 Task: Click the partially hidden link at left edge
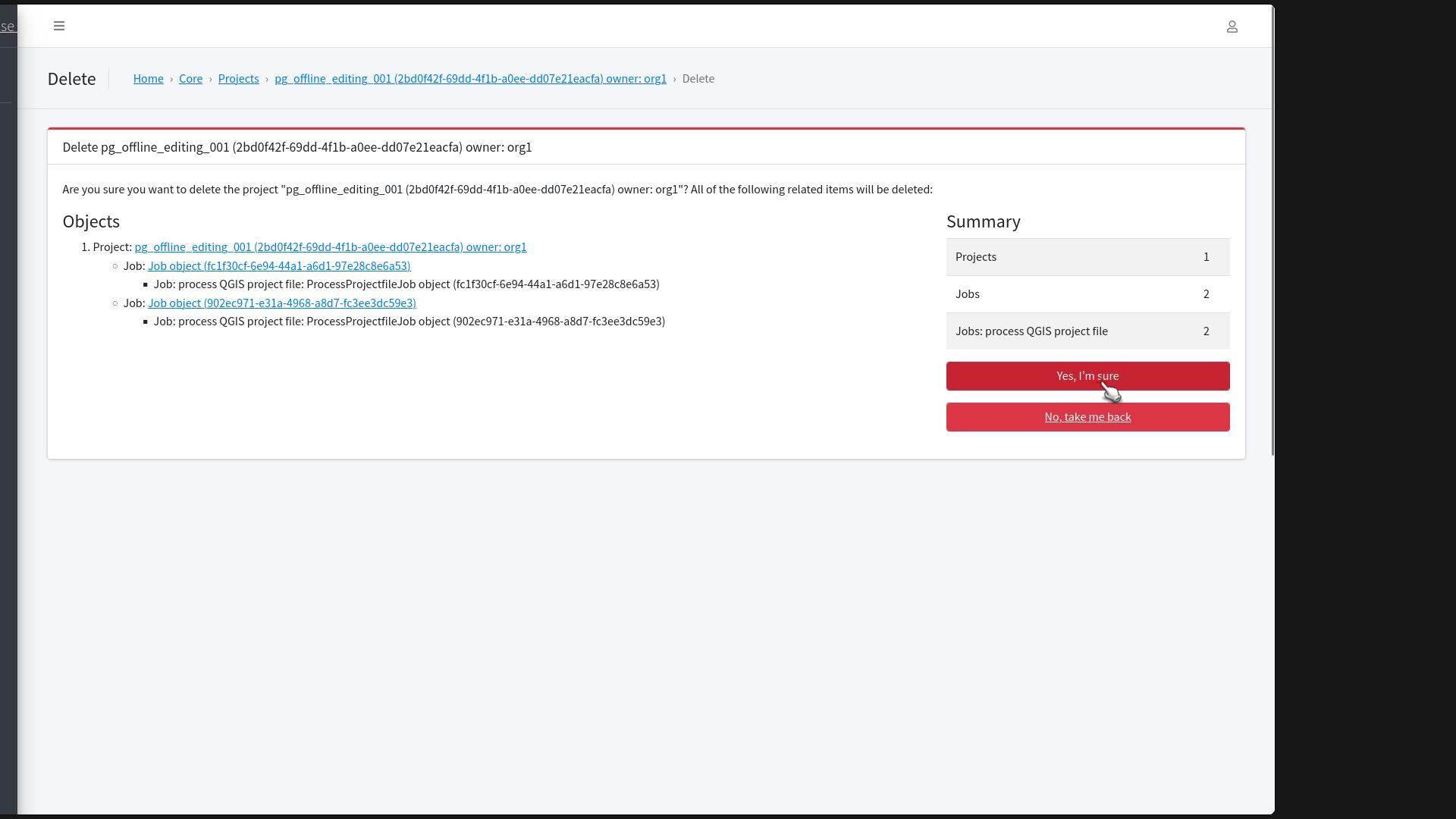tap(8, 27)
